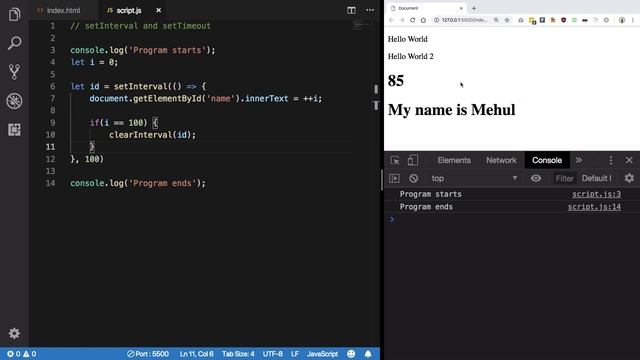Open the Manage gear in the activity bar
640x360 pixels.
pyautogui.click(x=14, y=333)
